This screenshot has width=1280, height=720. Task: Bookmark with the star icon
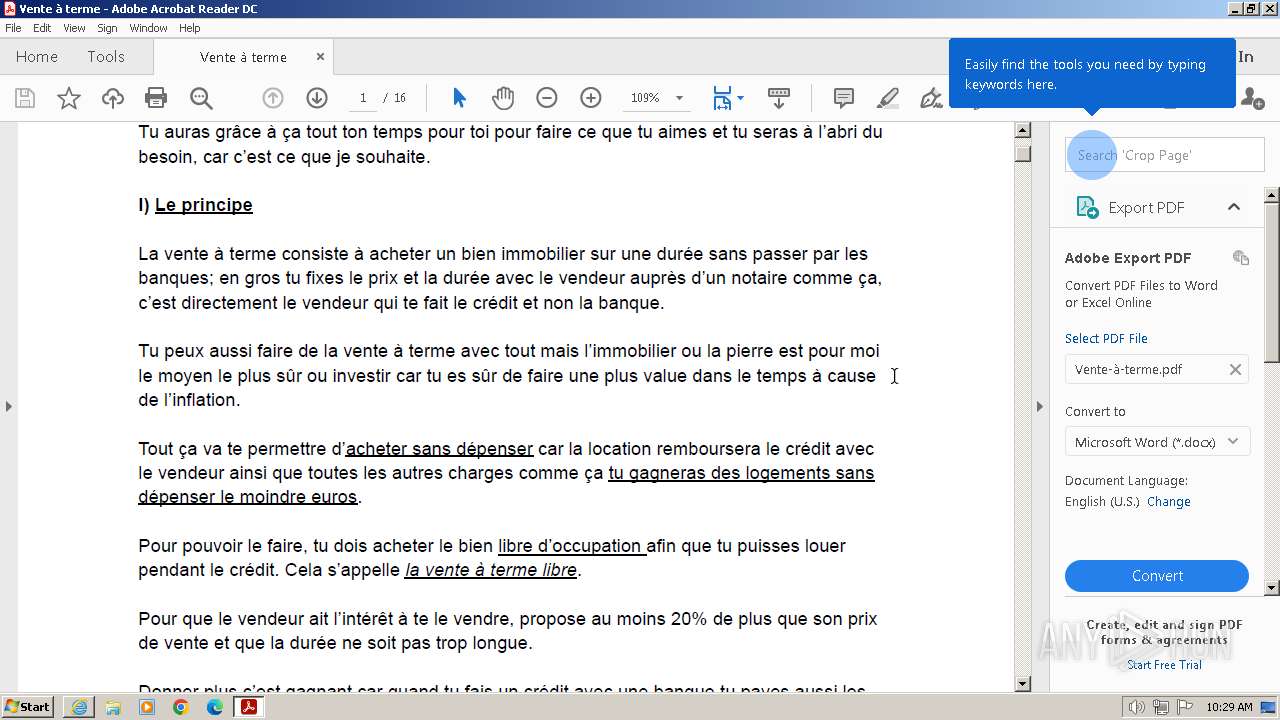[69, 98]
